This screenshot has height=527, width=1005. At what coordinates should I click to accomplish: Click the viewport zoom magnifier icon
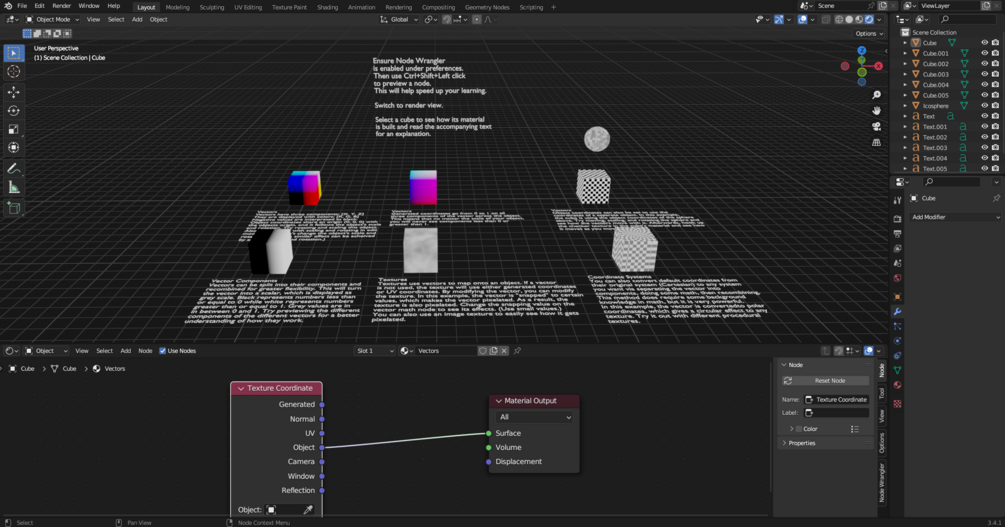(876, 95)
